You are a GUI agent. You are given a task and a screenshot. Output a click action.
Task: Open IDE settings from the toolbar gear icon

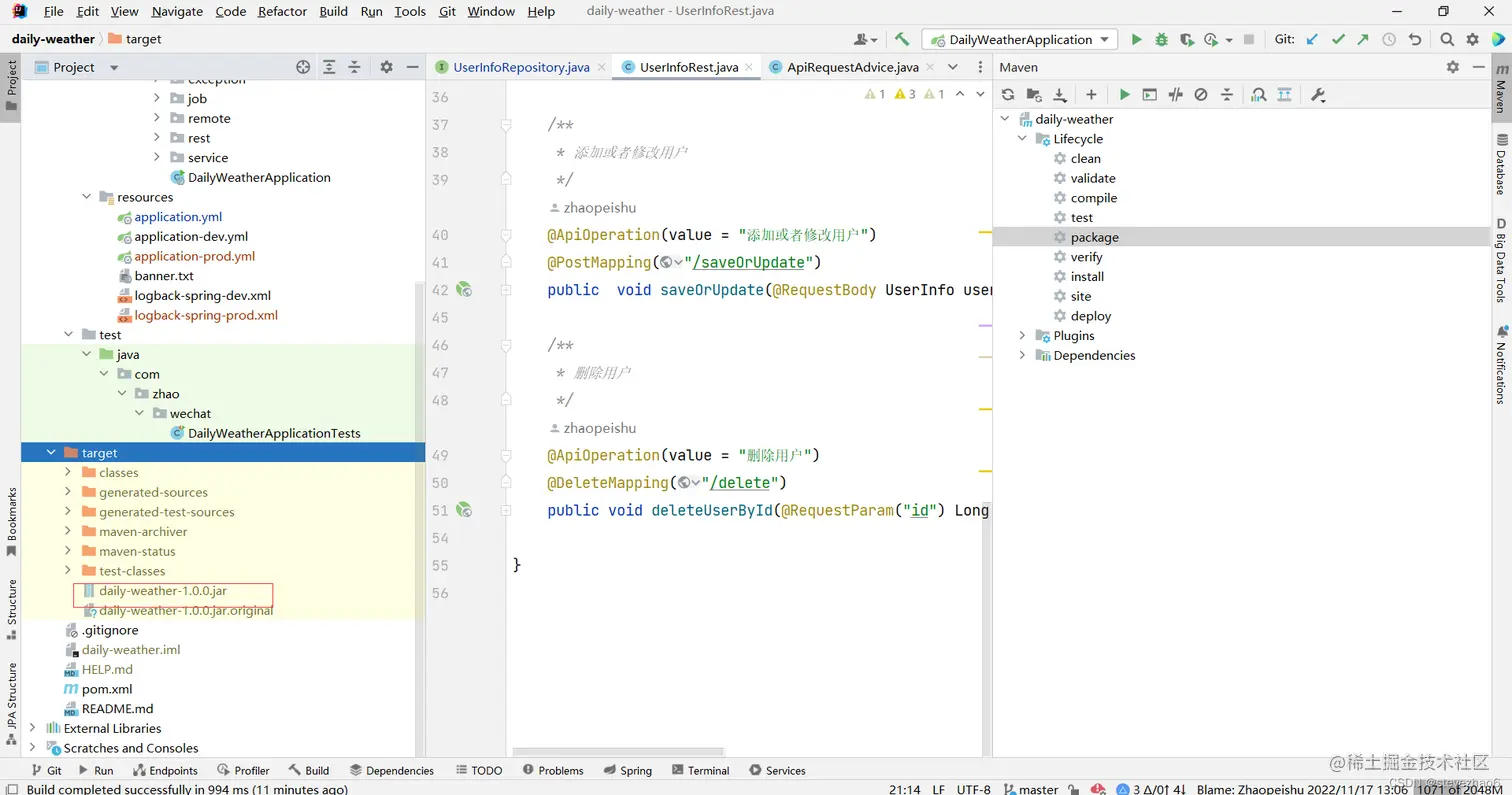1472,39
